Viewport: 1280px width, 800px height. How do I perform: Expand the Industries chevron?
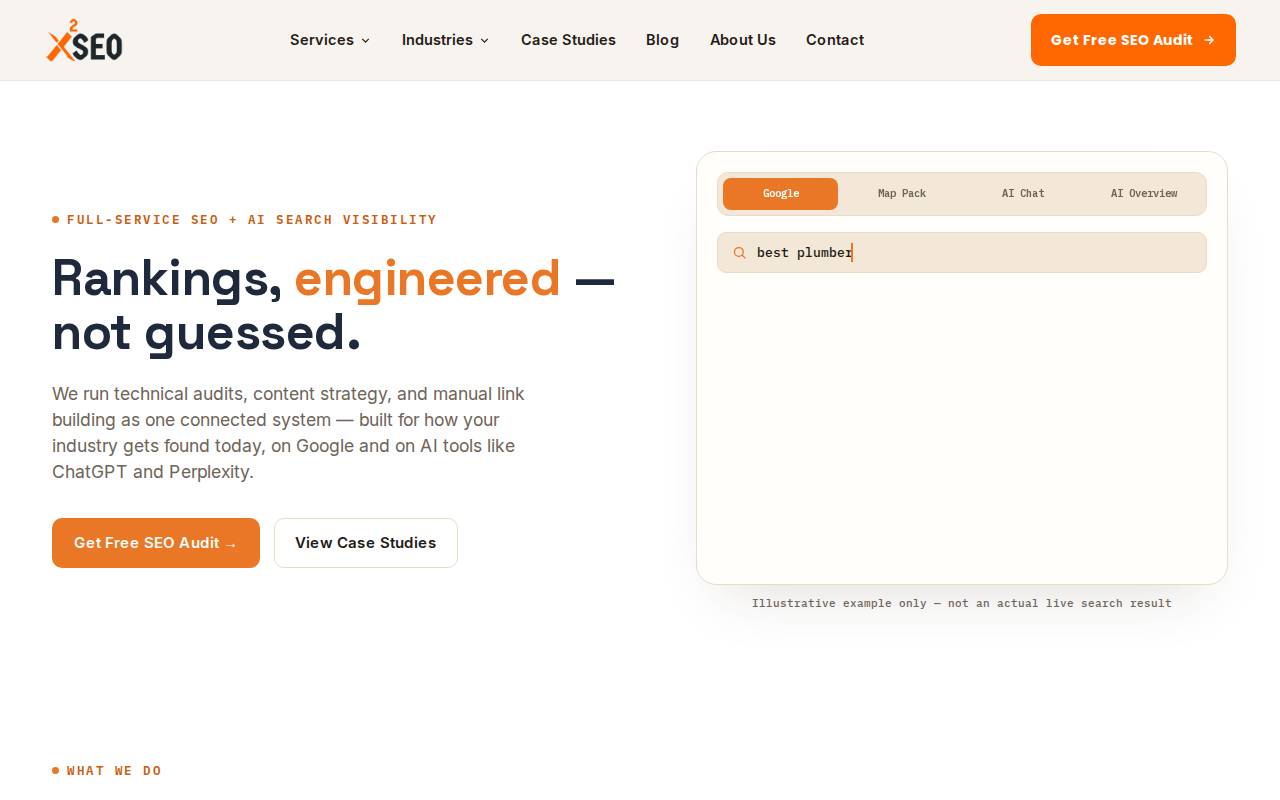484,40
